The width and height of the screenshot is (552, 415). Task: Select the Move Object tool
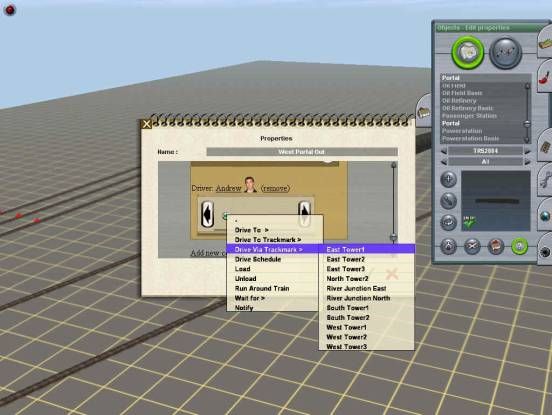point(448,201)
